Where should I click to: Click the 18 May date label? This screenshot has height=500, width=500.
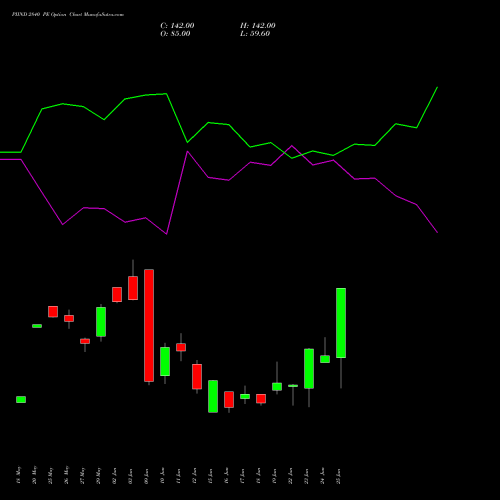(18, 475)
